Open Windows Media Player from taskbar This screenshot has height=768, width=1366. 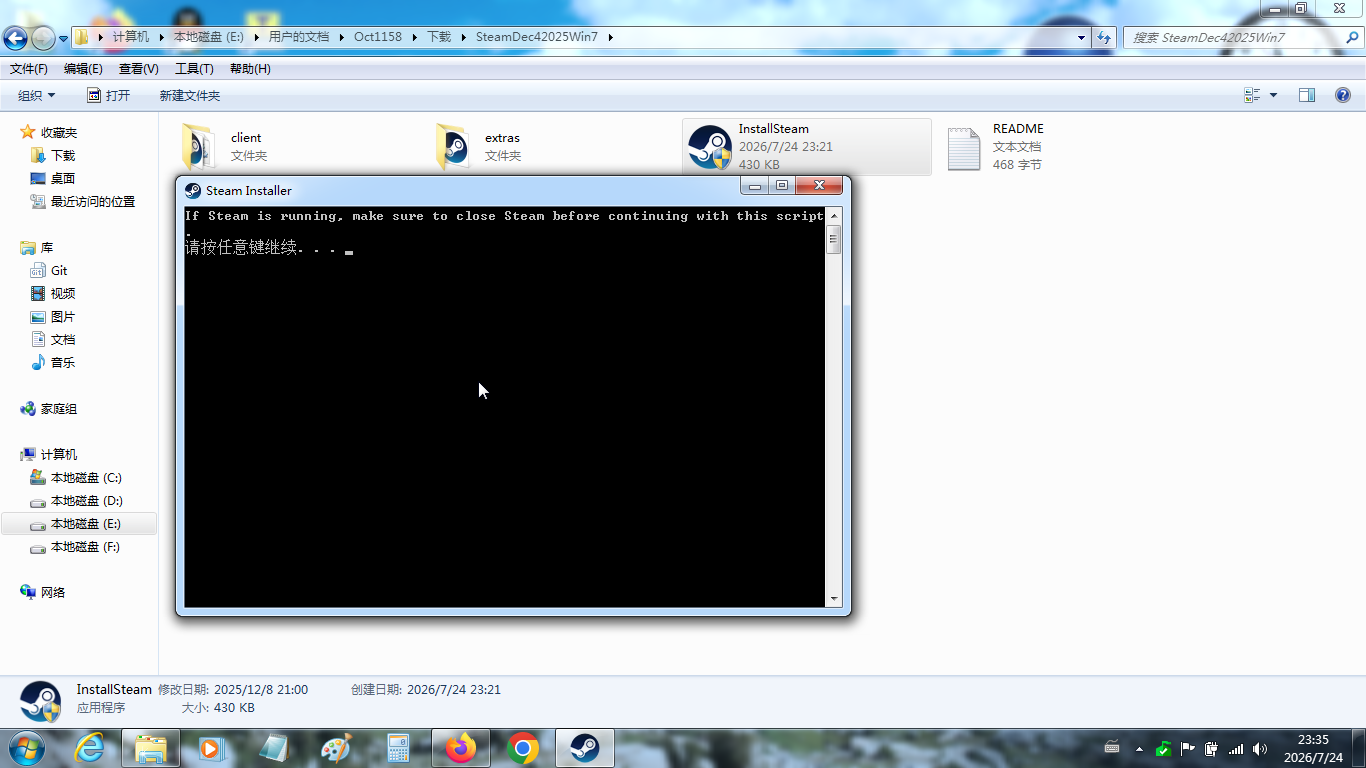212,748
